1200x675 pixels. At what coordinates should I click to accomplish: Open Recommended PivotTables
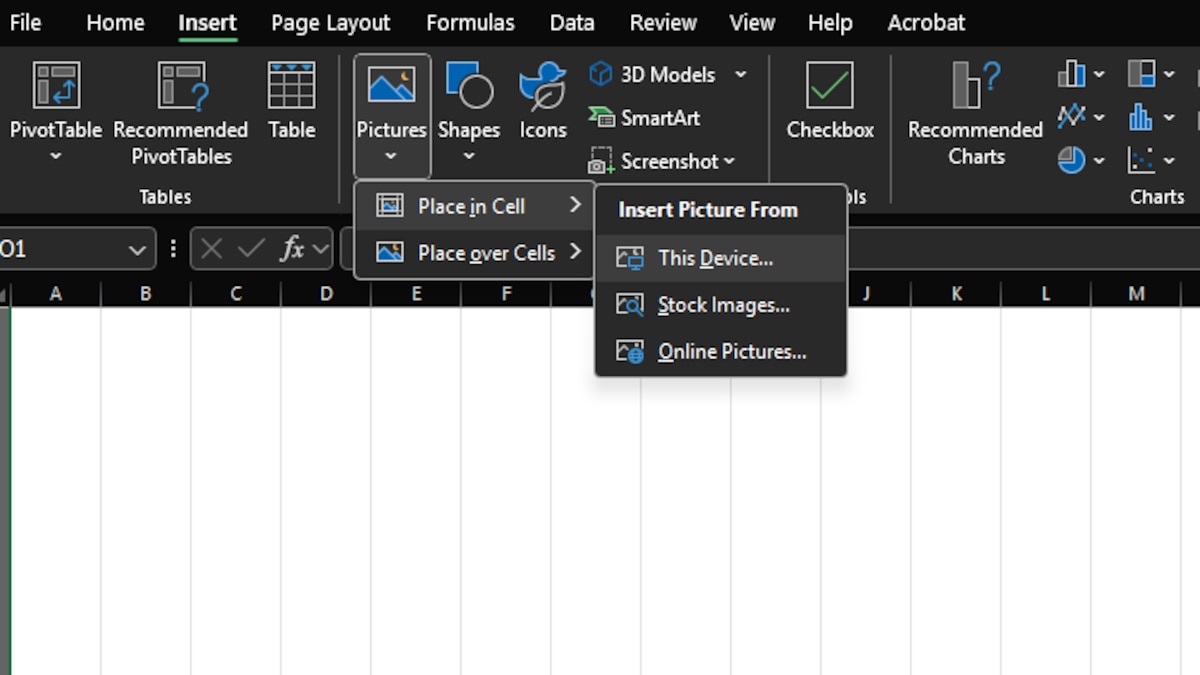pos(181,112)
